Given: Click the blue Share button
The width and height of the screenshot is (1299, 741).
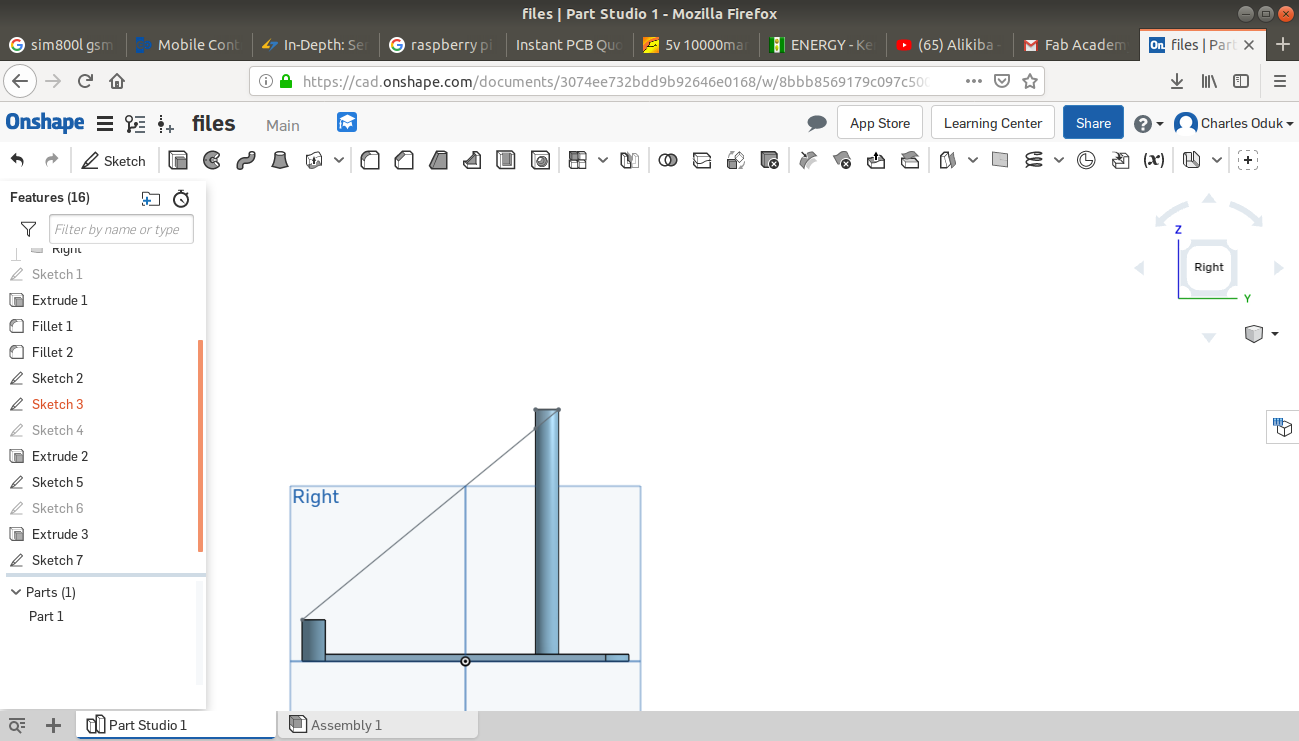Looking at the screenshot, I should click(x=1093, y=123).
